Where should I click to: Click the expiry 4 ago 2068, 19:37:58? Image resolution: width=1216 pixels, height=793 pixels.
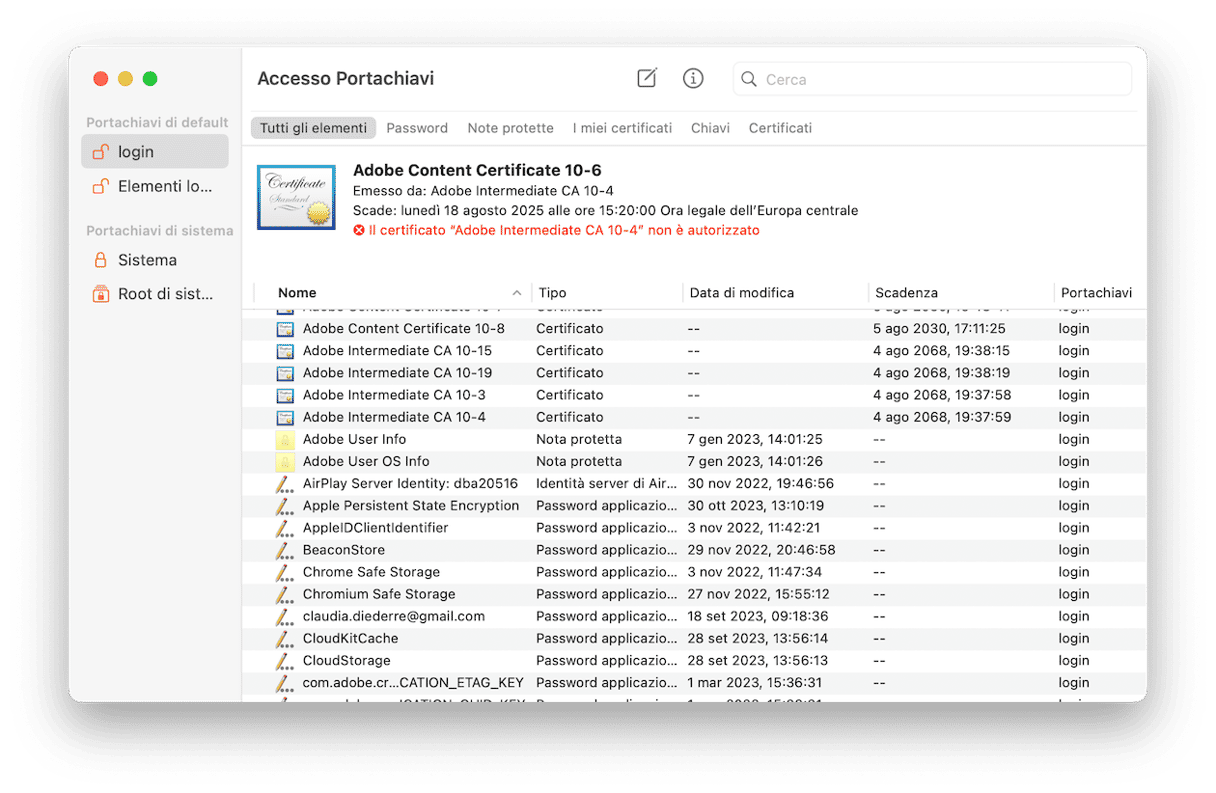(x=942, y=395)
